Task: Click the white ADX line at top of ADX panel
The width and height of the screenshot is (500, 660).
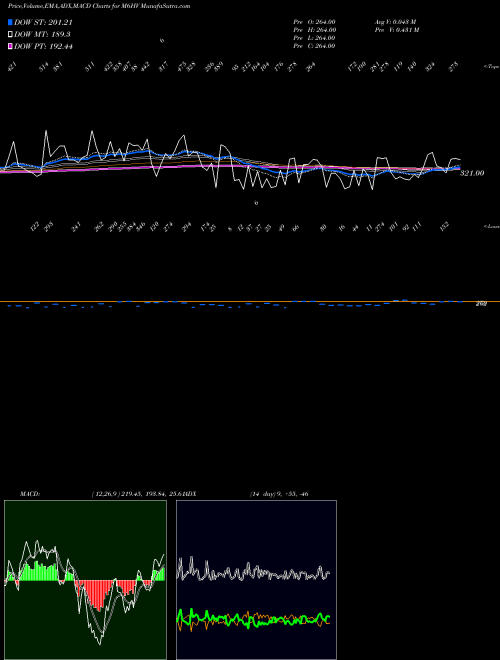Action: pyautogui.click(x=253, y=570)
